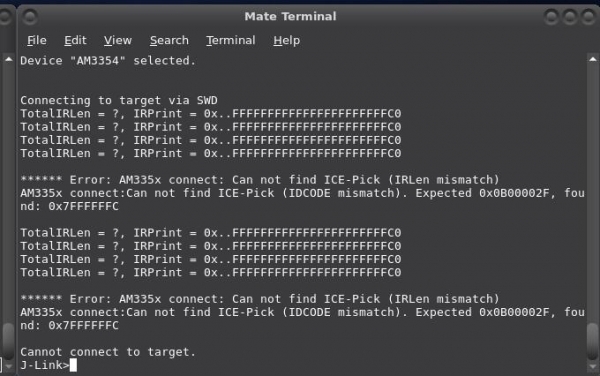Click the window menu button left of the title
The width and height of the screenshot is (600, 376).
(x=29, y=16)
